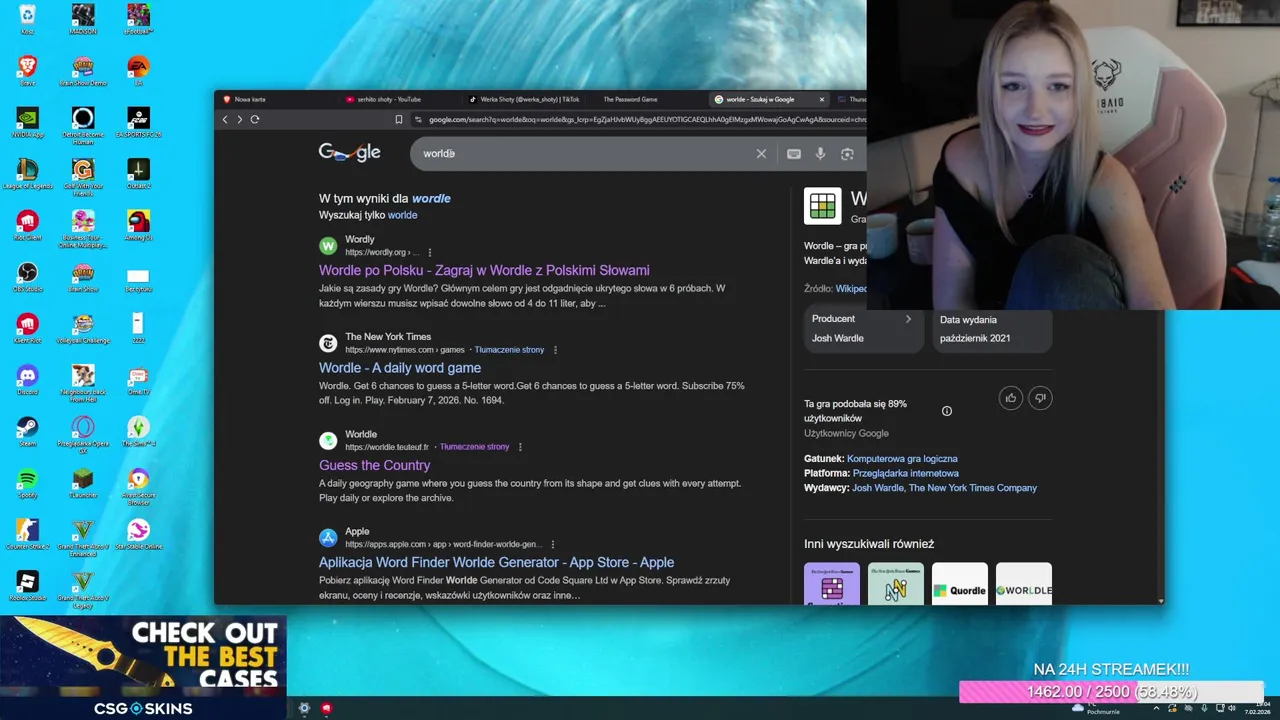Click the thumbs up rating icon
1280x720 pixels.
pyautogui.click(x=1011, y=398)
